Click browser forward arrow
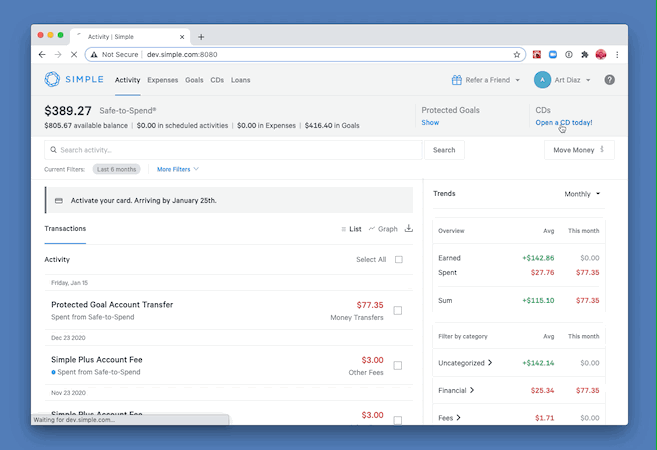This screenshot has height=450, width=657. pos(58,54)
